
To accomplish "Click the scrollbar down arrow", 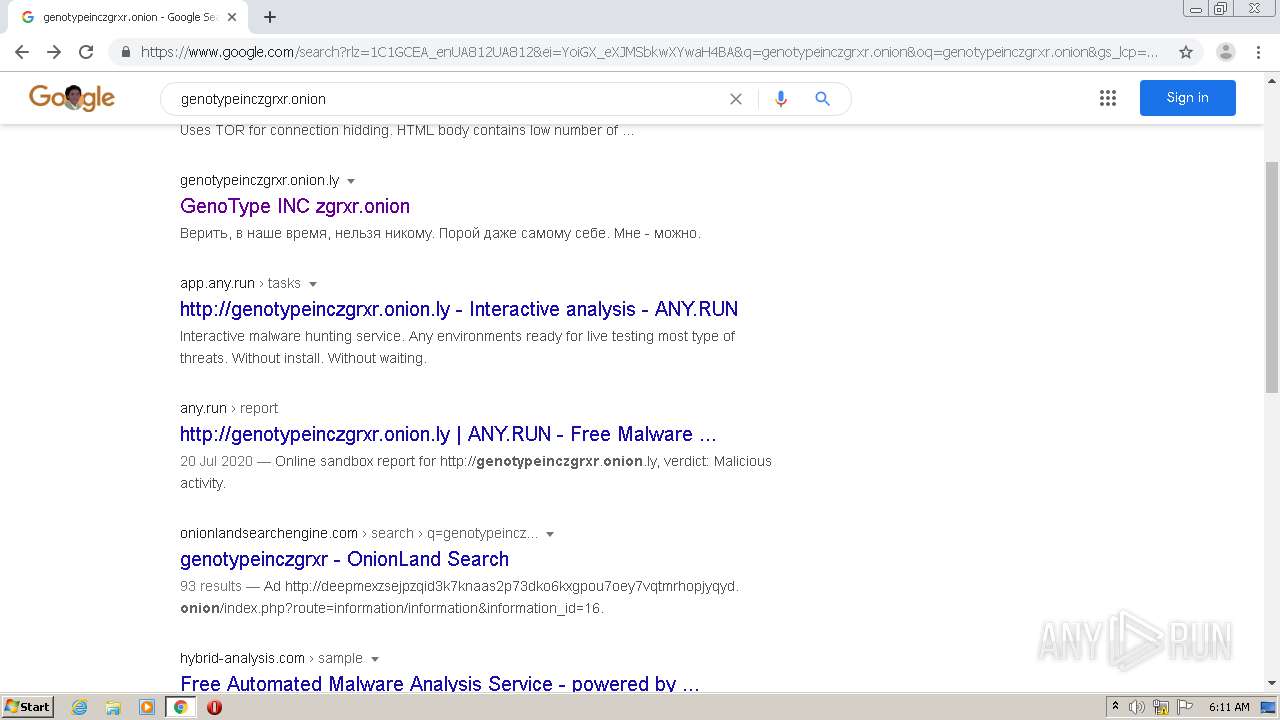I will (1272, 683).
